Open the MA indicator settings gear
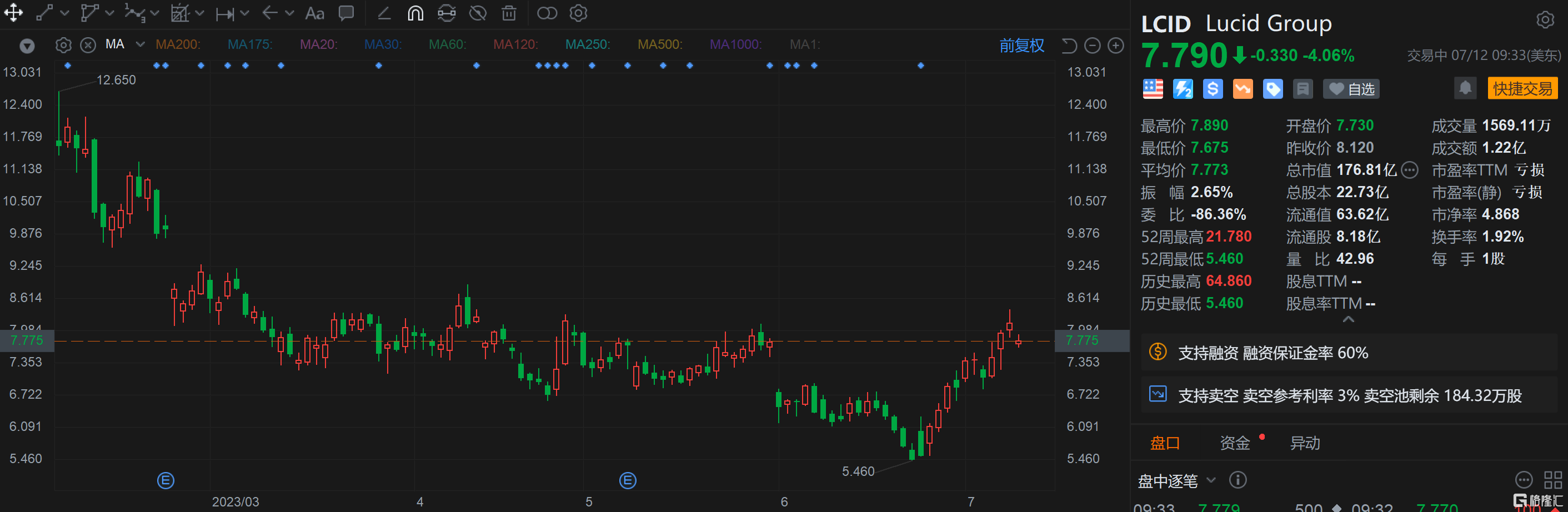This screenshot has width=1568, height=512. tap(63, 45)
